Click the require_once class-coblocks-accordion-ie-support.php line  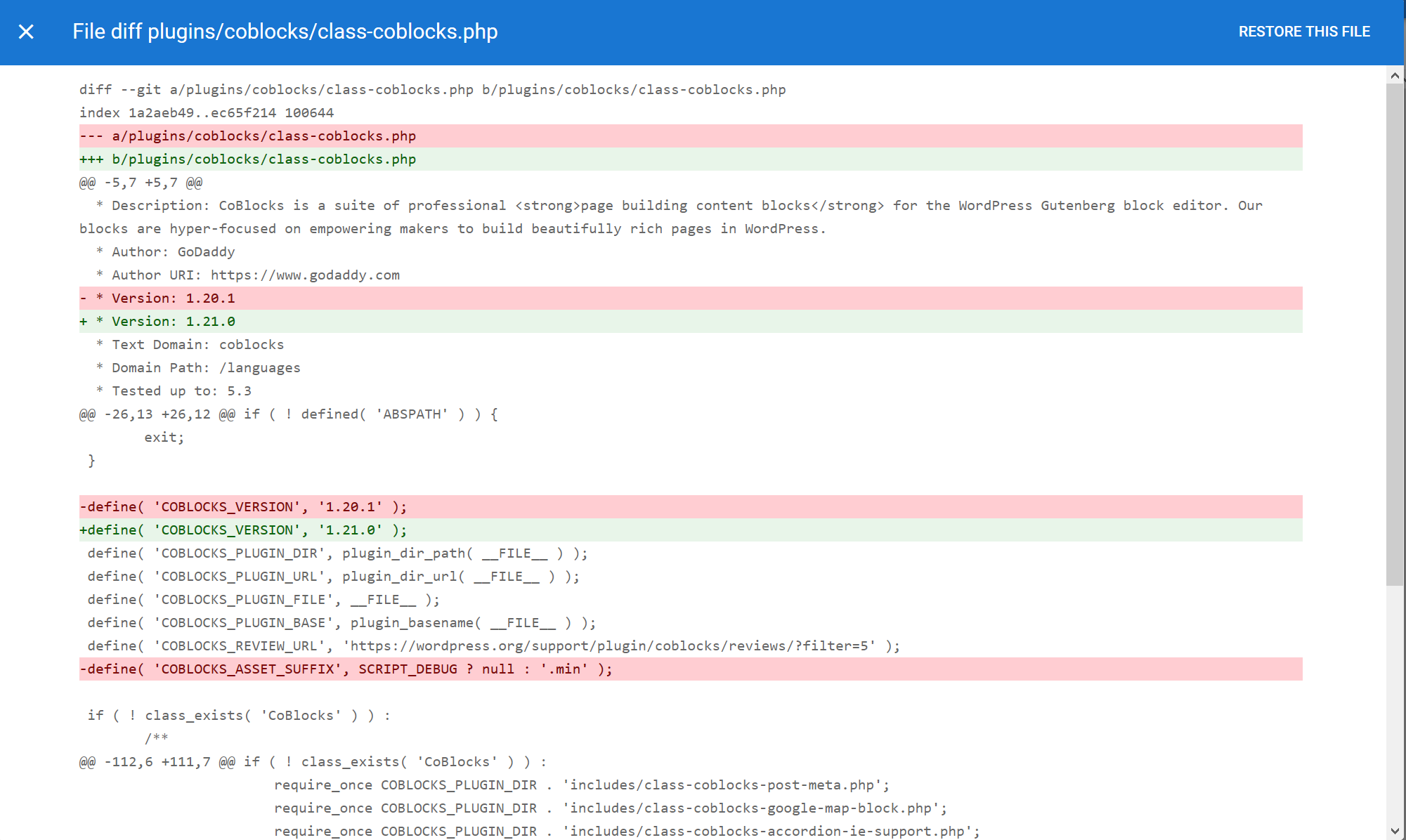627,831
